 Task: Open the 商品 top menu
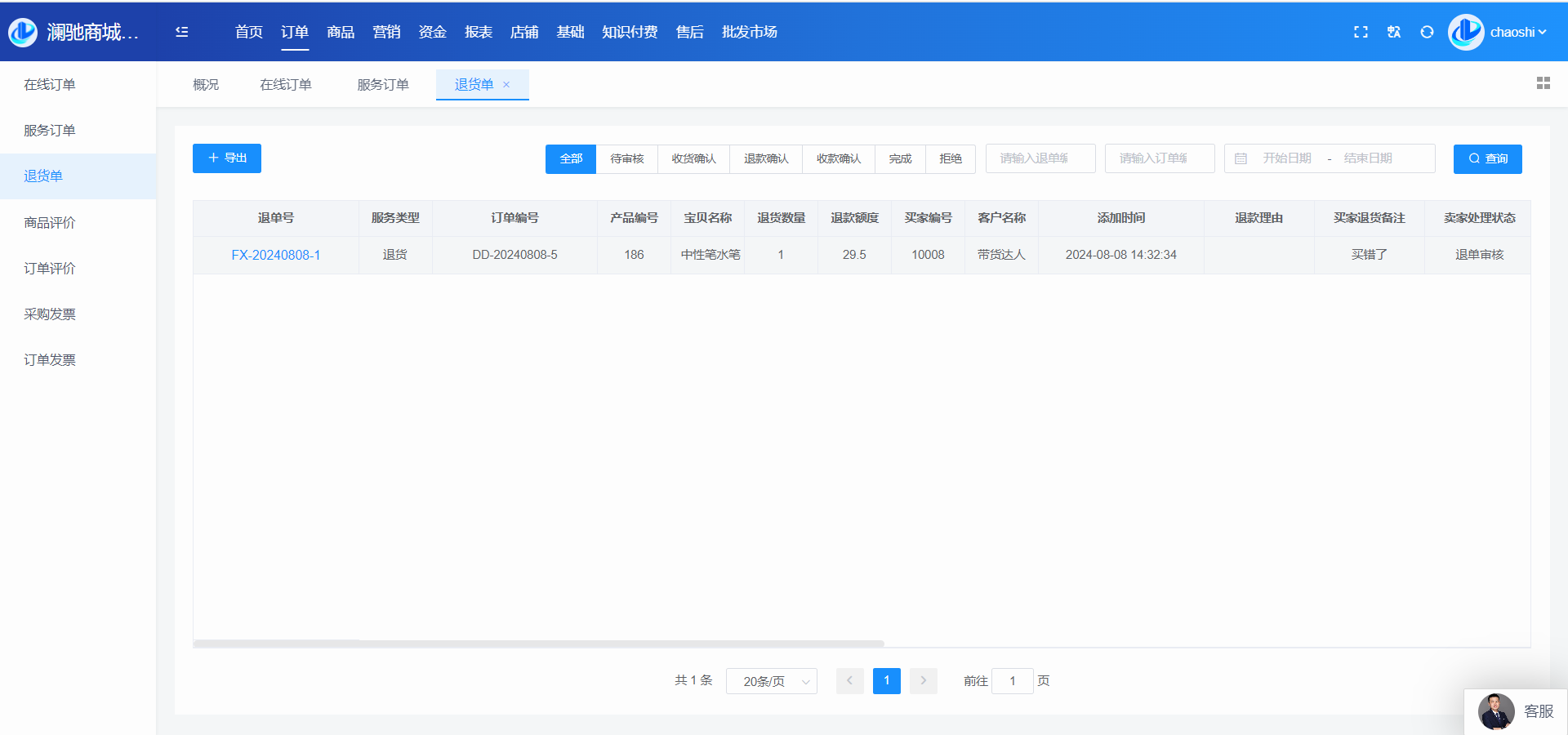pyautogui.click(x=341, y=32)
